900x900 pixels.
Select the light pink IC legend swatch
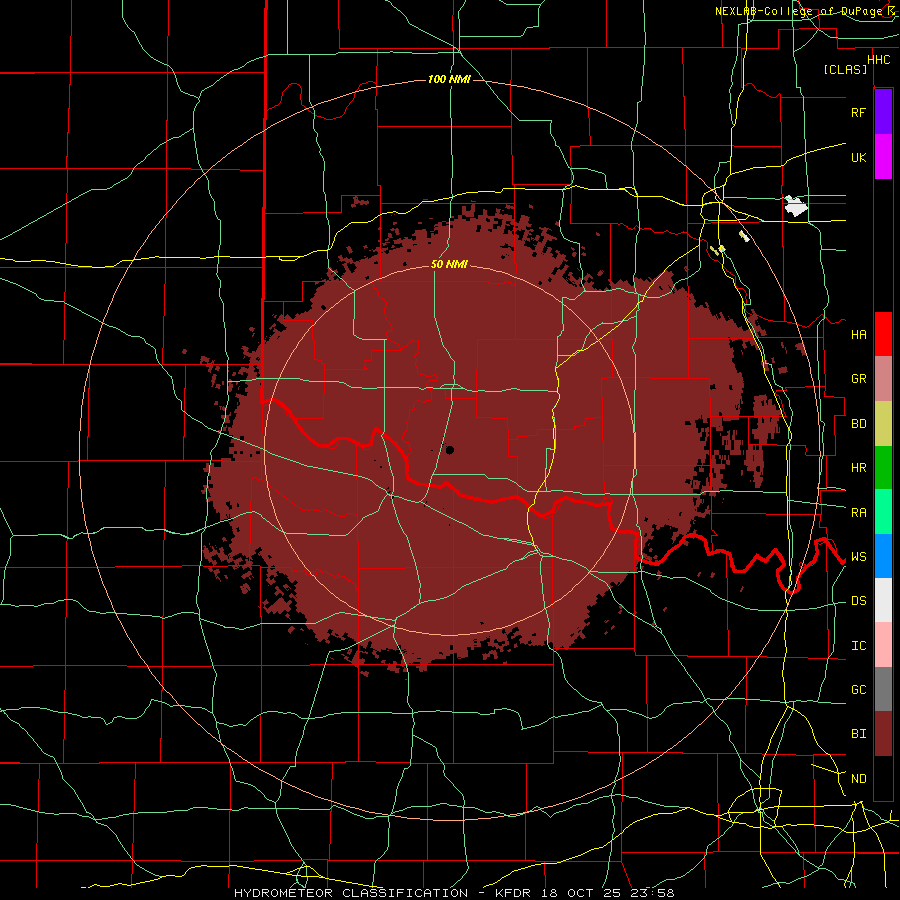coord(883,645)
